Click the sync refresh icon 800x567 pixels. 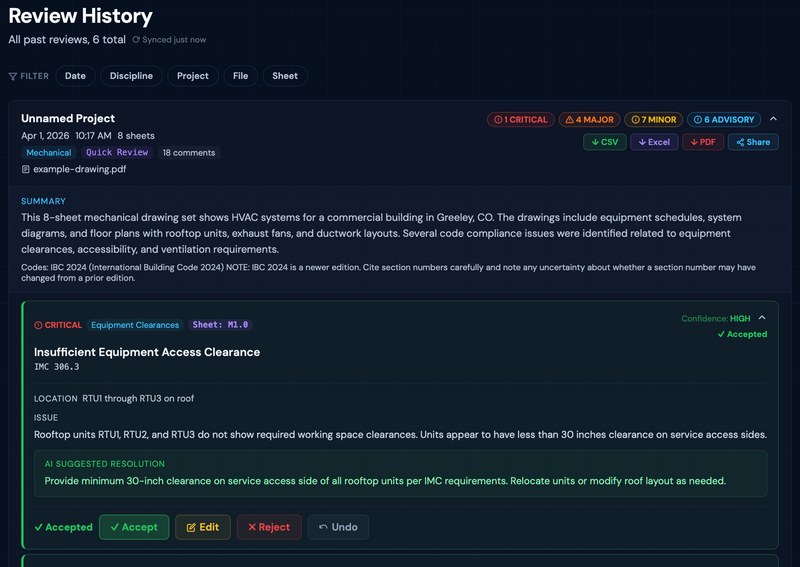click(136, 40)
